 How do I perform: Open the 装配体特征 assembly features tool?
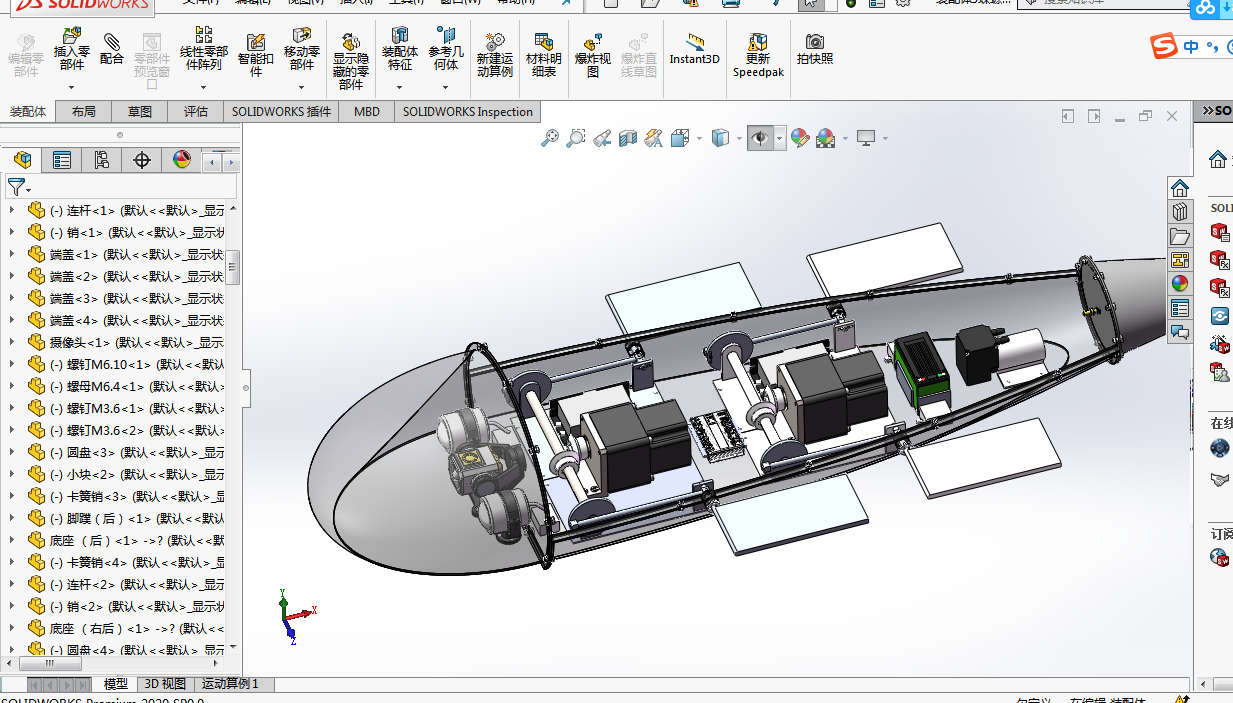(400, 50)
